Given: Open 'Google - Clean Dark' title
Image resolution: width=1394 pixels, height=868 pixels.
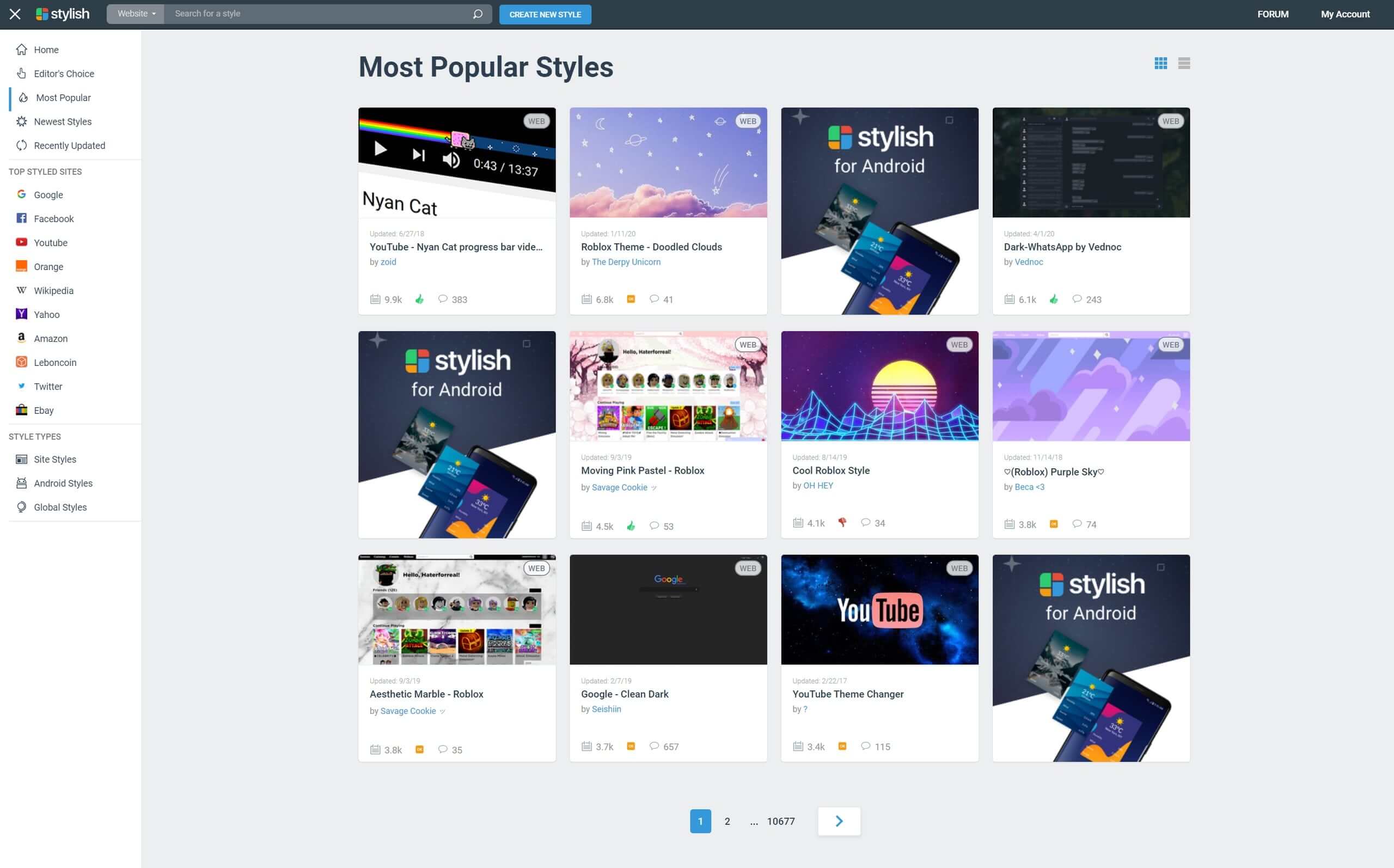Looking at the screenshot, I should coord(625,694).
